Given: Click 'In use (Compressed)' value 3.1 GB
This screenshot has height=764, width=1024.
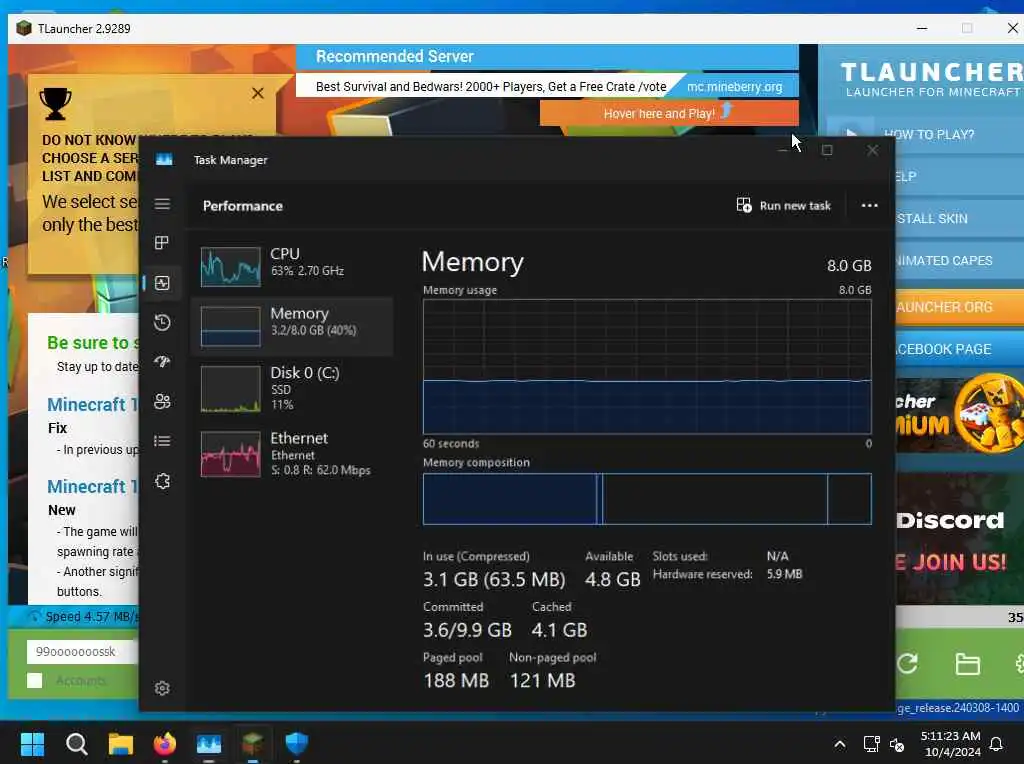Looking at the screenshot, I should 494,579.
